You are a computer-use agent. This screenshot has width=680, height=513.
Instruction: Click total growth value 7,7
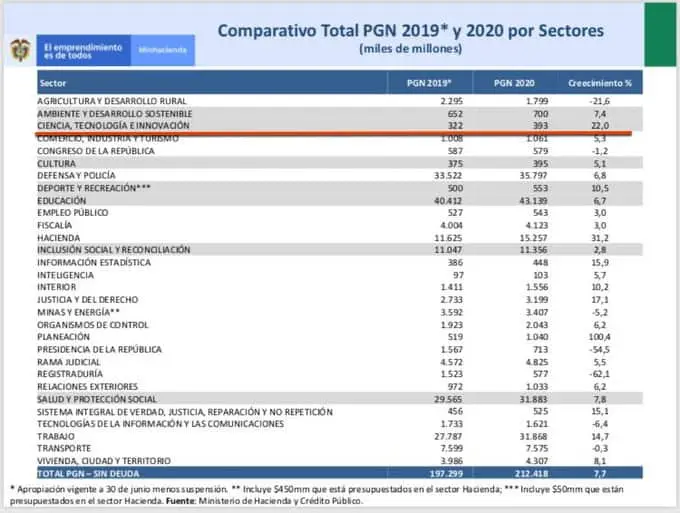[600, 474]
